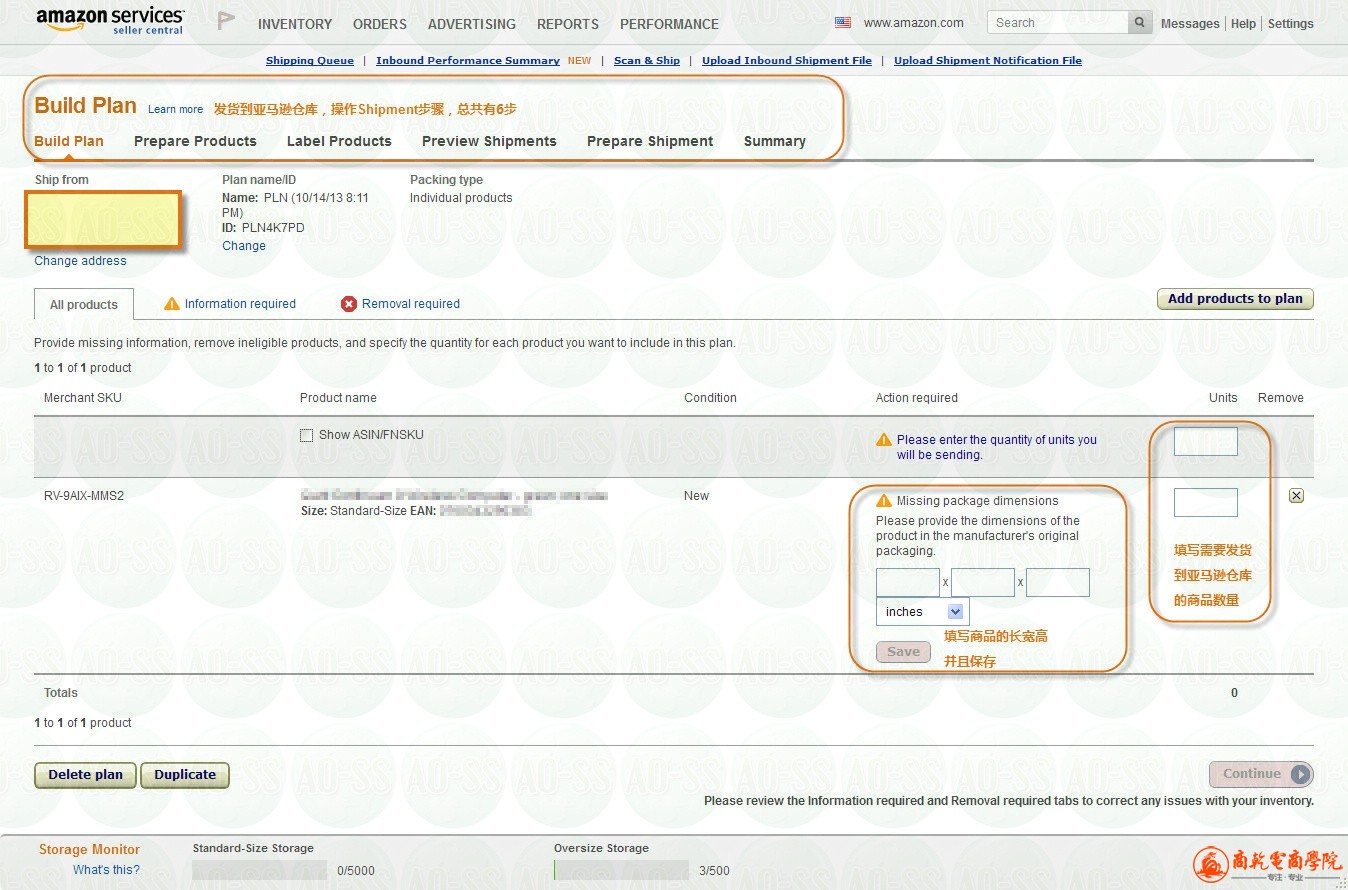This screenshot has width=1348, height=890.
Task: Tick the Show ASIN/FNSKU checkbox
Action: click(x=307, y=436)
